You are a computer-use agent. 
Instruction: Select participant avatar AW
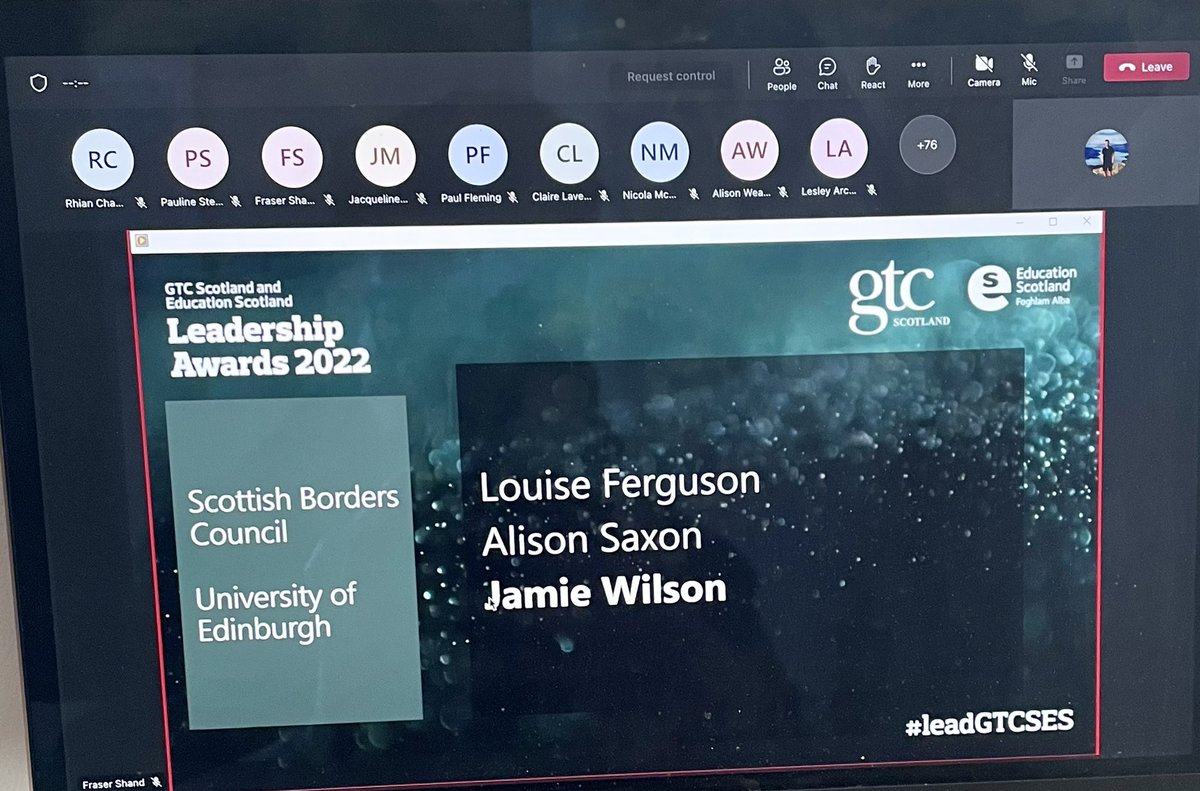(x=750, y=150)
